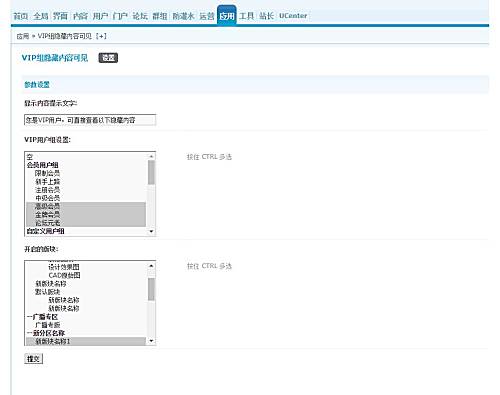This screenshot has width=500, height=395.
Task: Click the 设置 button beside the title
Action: pyautogui.click(x=108, y=58)
